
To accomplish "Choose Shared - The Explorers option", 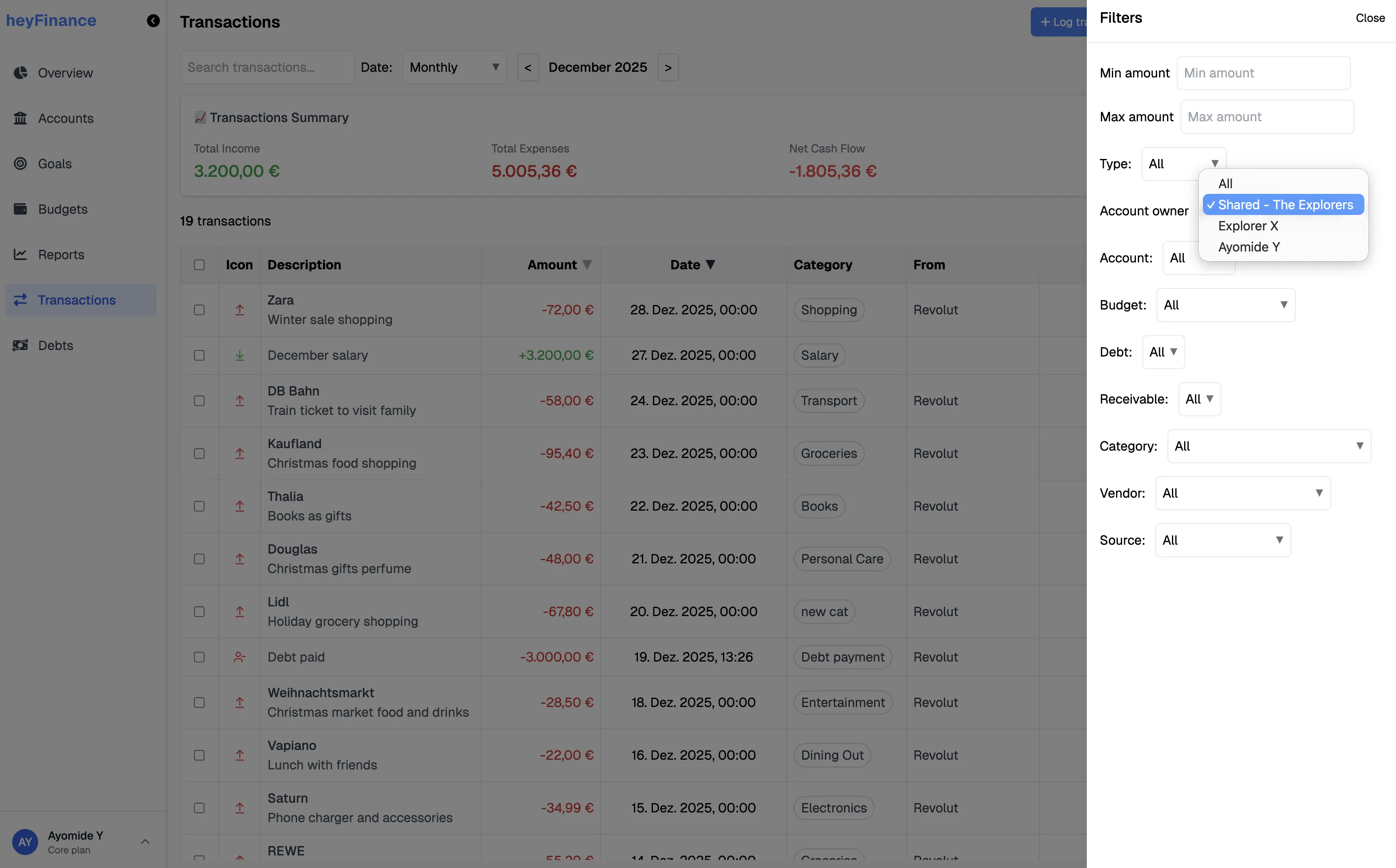I will (x=1284, y=204).
